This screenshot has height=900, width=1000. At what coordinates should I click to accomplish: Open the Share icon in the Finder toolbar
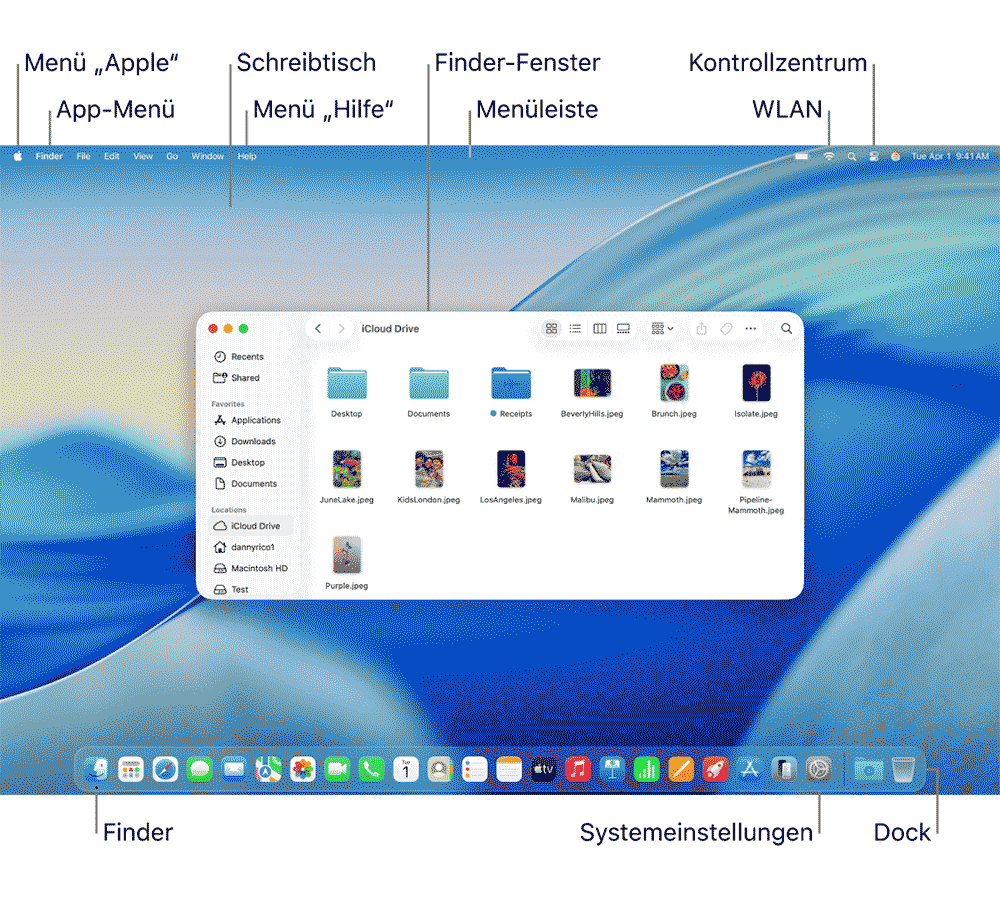pyautogui.click(x=701, y=328)
